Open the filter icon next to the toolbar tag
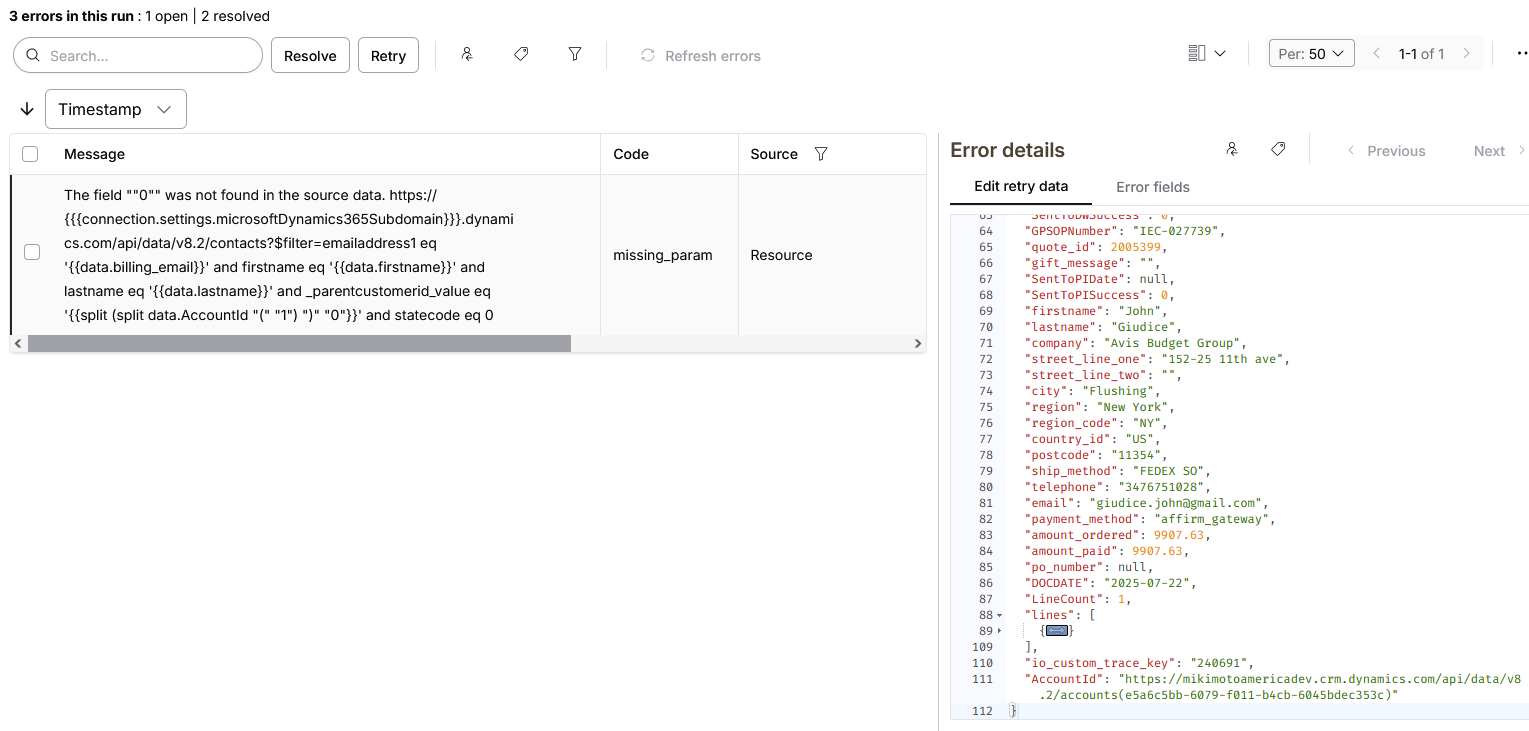This screenshot has height=731, width=1529. point(575,55)
